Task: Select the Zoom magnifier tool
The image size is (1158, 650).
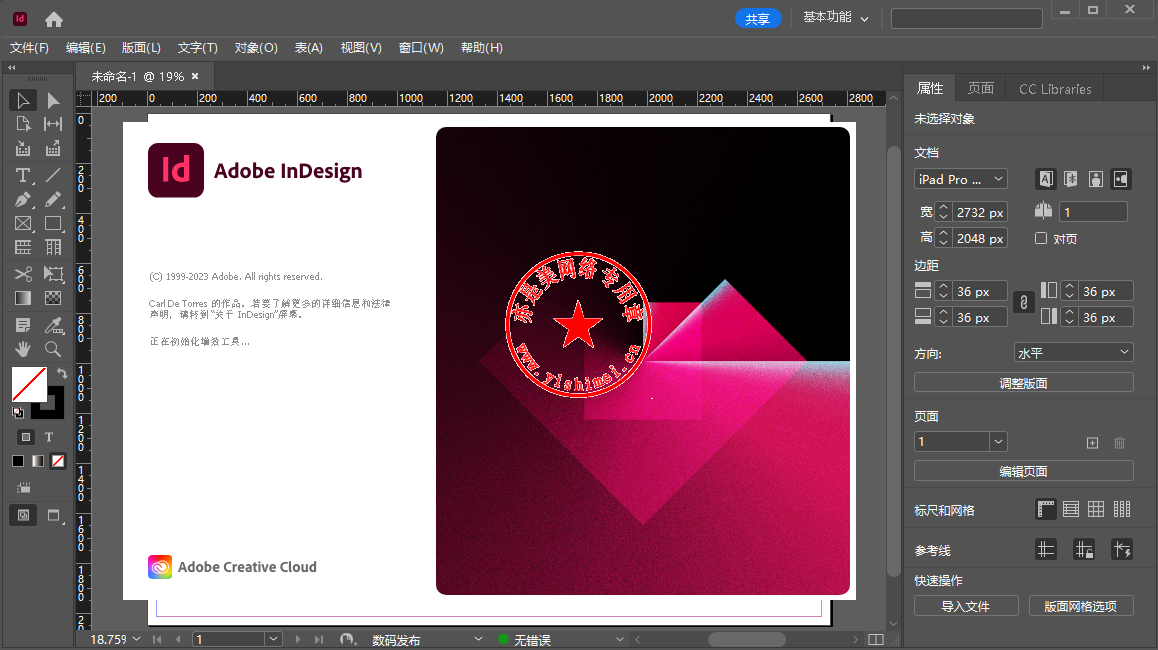Action: [52, 349]
